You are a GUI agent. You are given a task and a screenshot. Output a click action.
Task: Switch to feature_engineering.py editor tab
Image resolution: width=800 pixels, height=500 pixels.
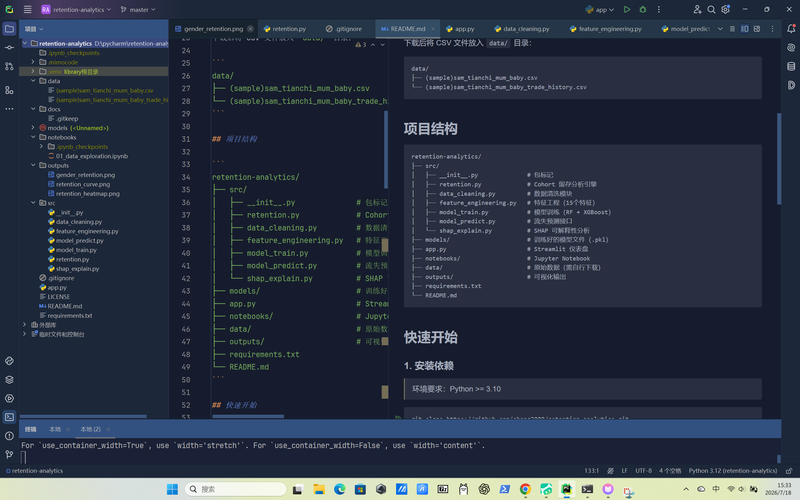click(606, 29)
